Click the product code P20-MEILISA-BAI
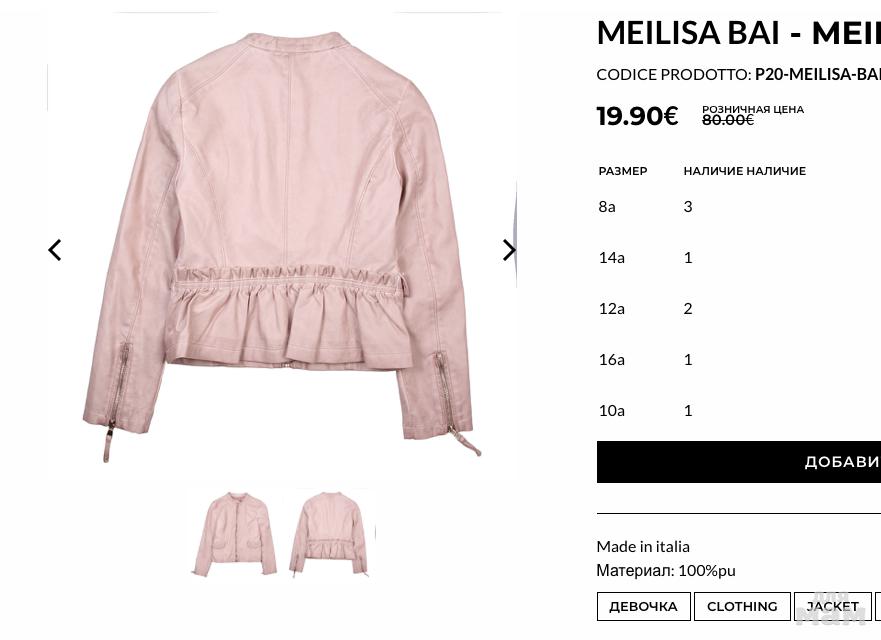Image resolution: width=881 pixels, height=640 pixels. (818, 74)
